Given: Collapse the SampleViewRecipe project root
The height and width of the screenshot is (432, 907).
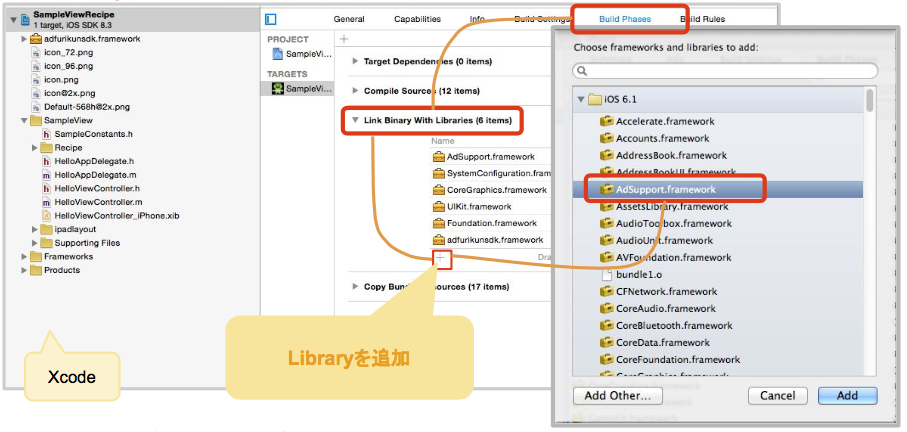Looking at the screenshot, I should coord(13,20).
